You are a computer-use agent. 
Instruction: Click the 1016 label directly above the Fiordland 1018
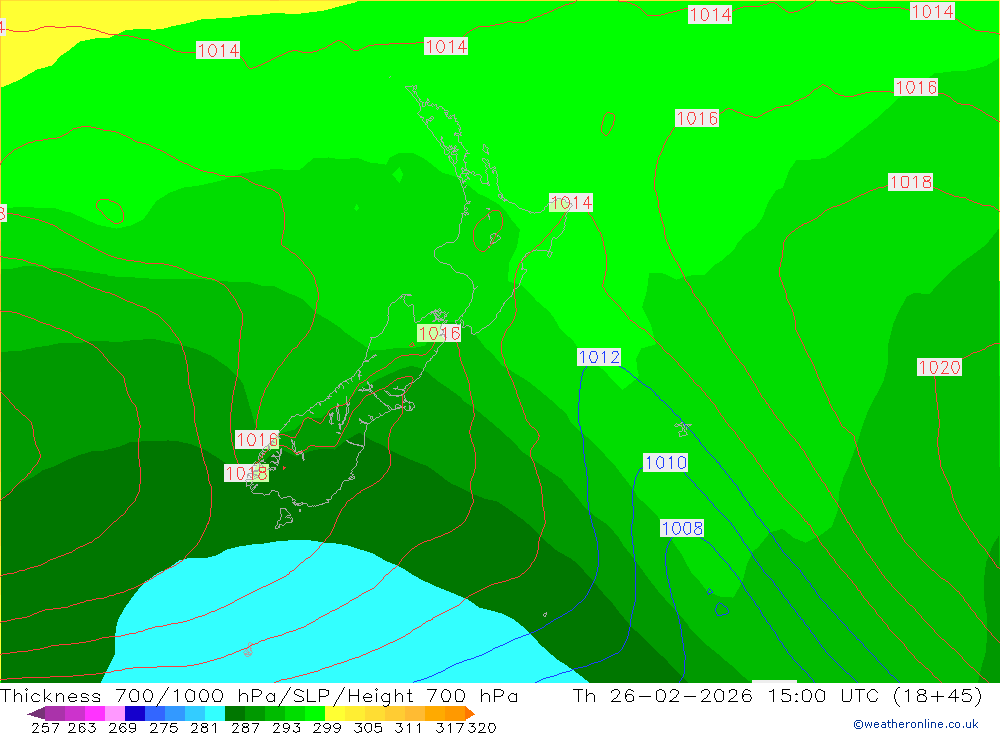pyautogui.click(x=257, y=440)
